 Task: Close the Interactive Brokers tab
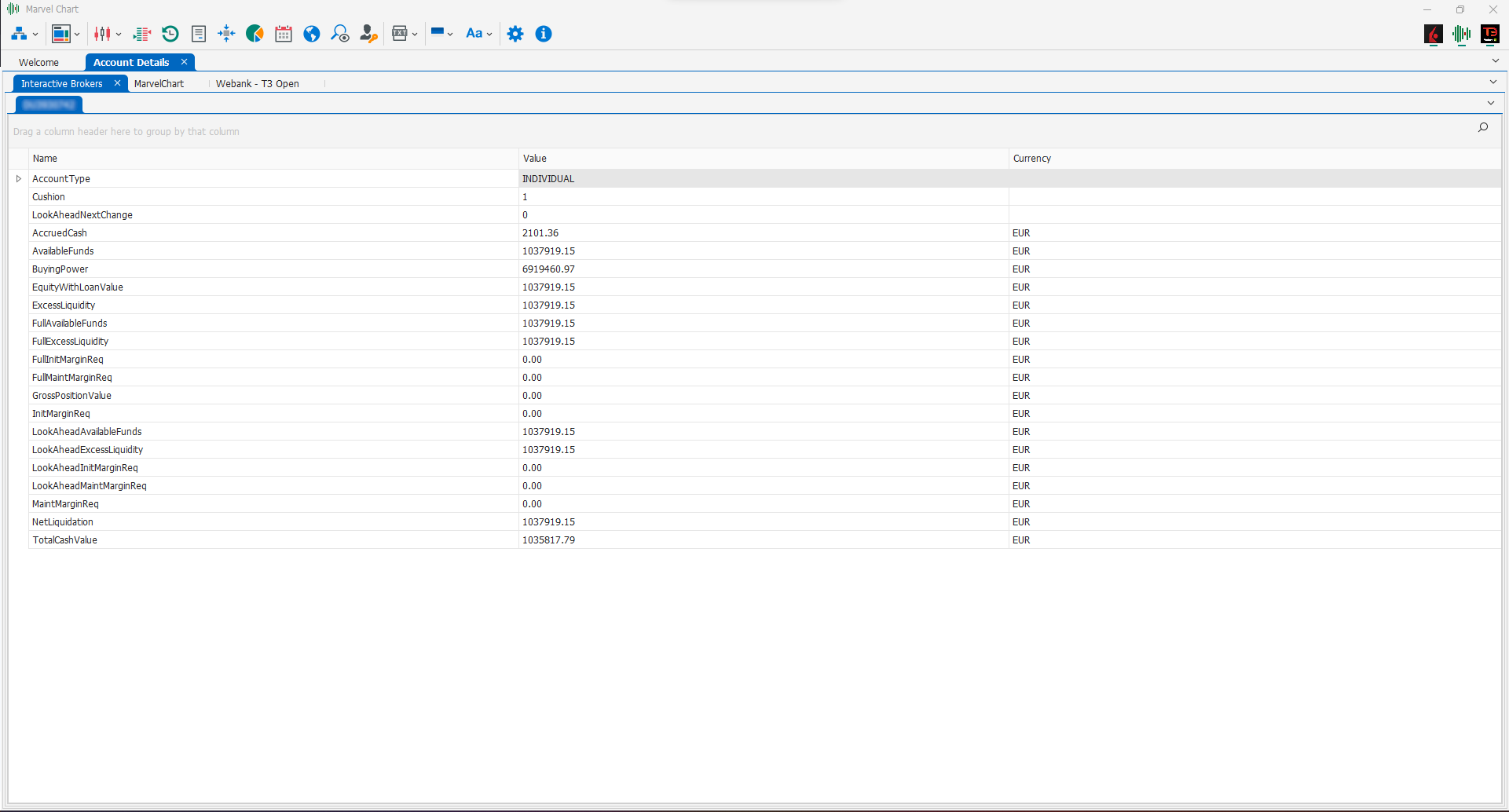[x=117, y=82]
